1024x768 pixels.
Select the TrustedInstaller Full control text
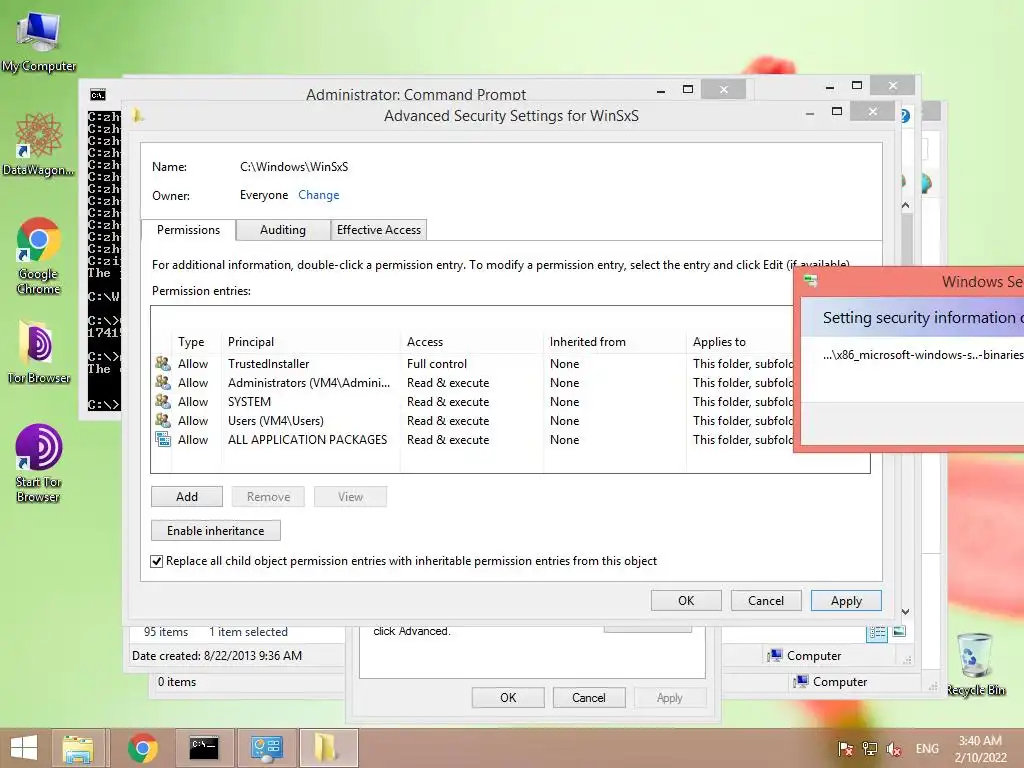[x=437, y=364]
